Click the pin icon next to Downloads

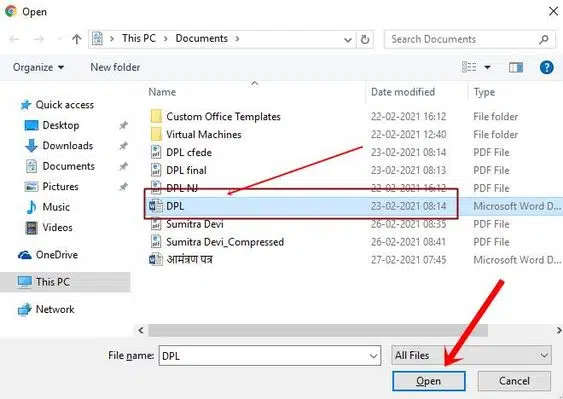124,146
